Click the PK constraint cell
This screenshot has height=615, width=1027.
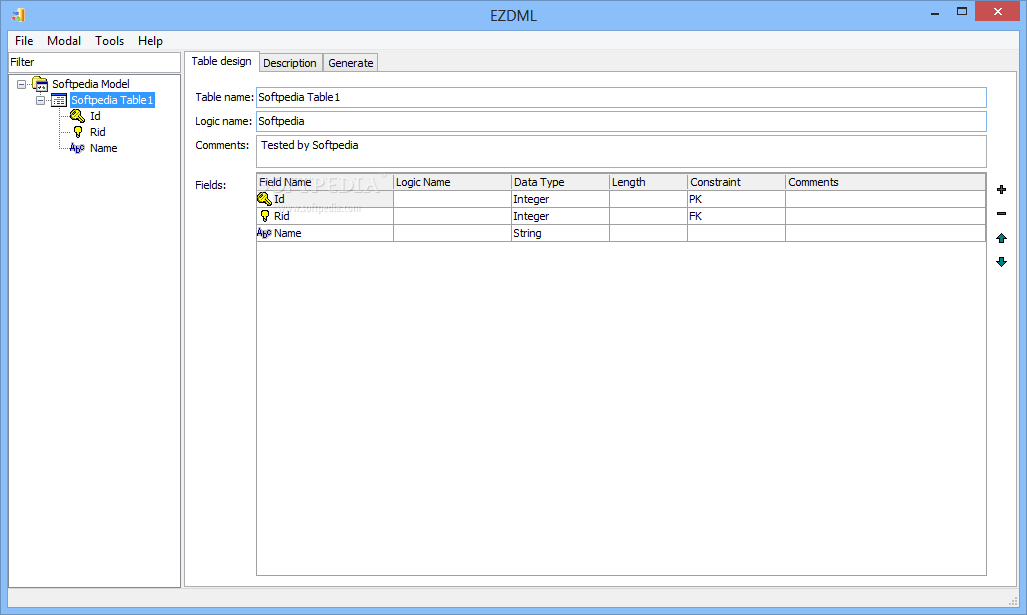[736, 199]
